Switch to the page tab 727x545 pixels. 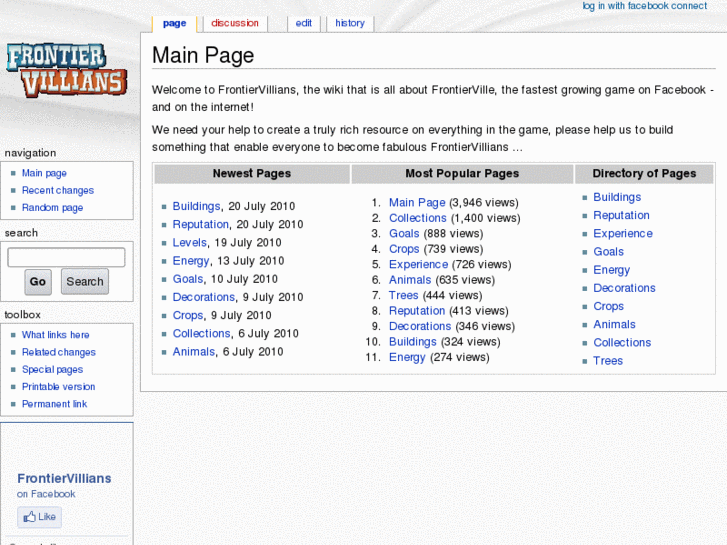pyautogui.click(x=174, y=23)
